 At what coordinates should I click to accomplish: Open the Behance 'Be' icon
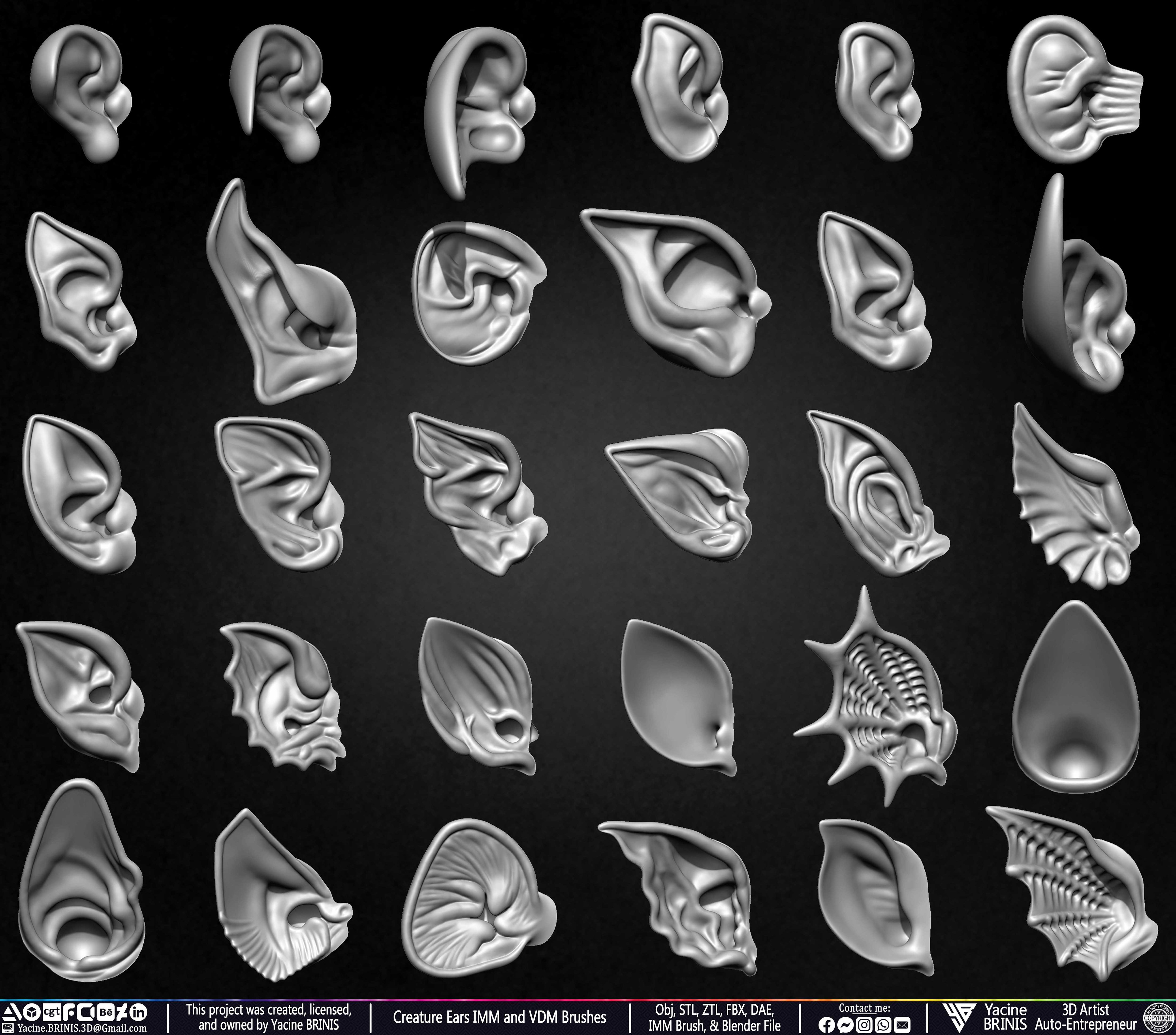coord(106,1012)
